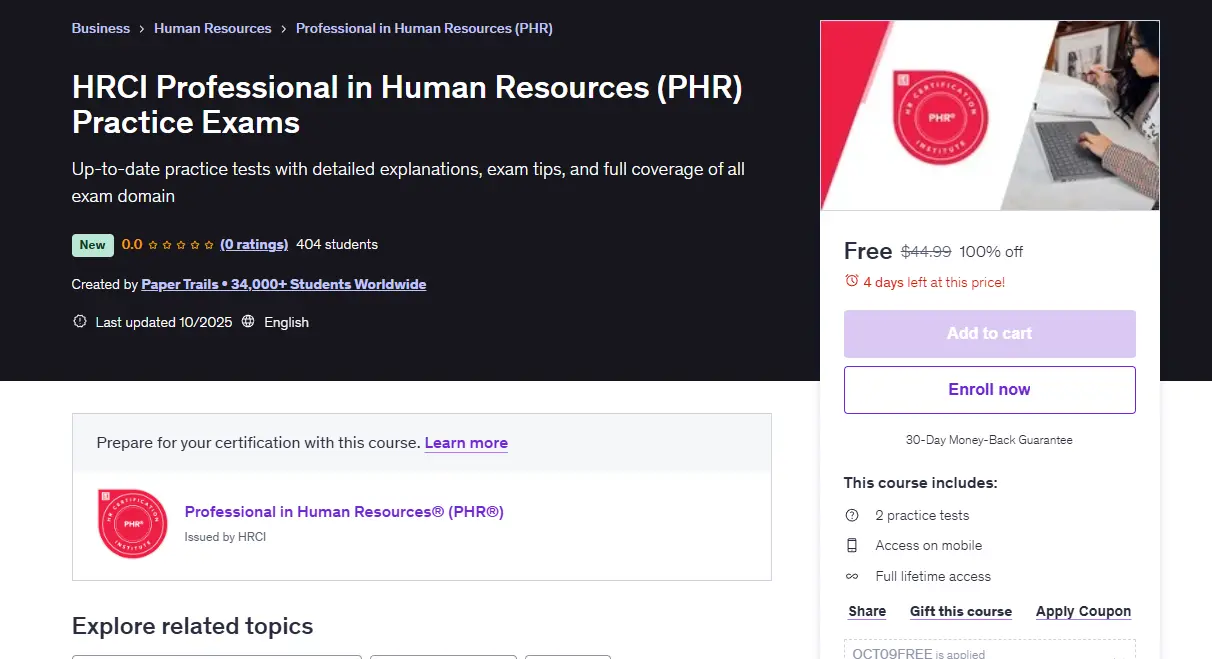The height and width of the screenshot is (659, 1212).
Task: Click the 2 practice tests text
Action: tap(922, 515)
